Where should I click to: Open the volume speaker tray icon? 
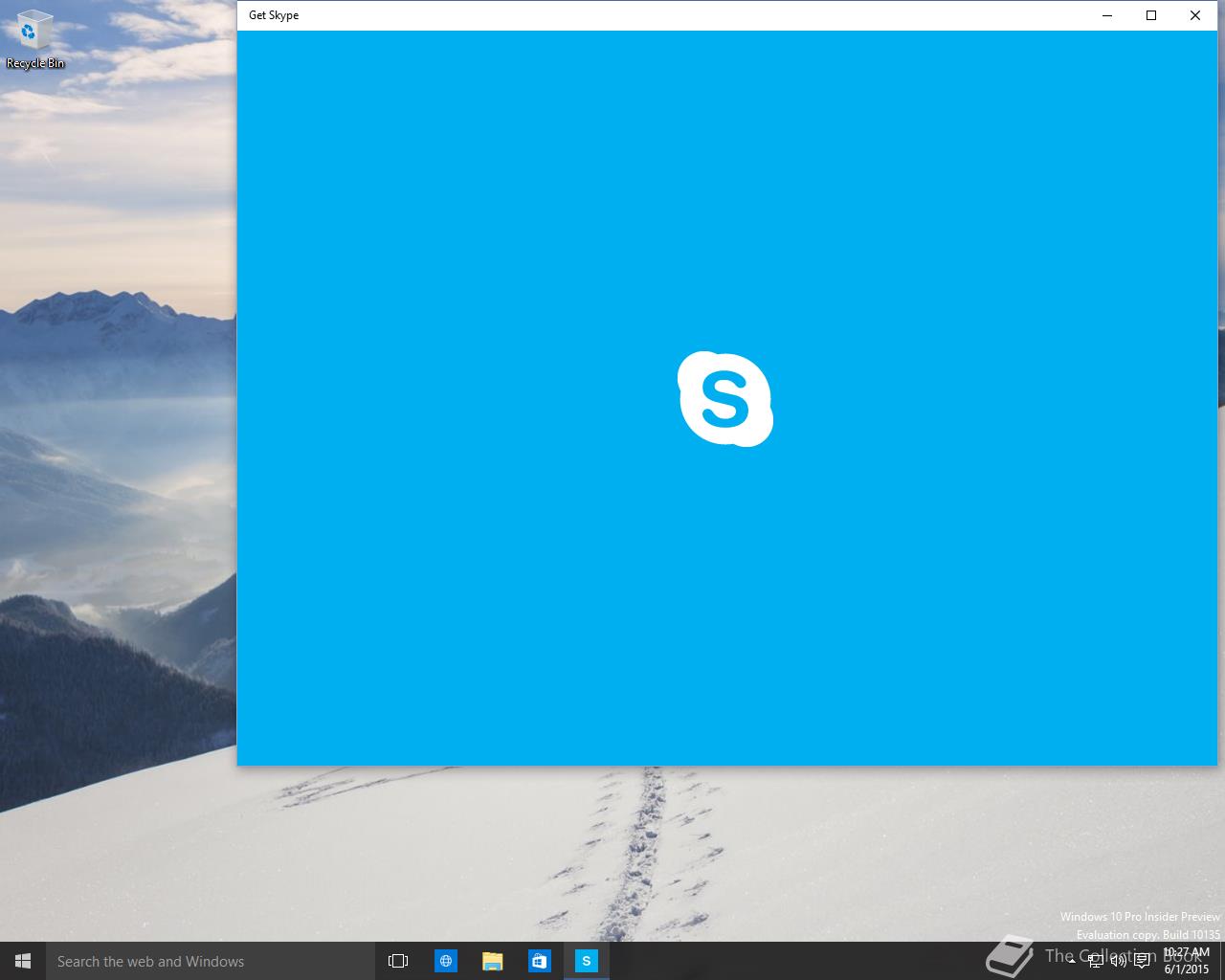pyautogui.click(x=1118, y=961)
